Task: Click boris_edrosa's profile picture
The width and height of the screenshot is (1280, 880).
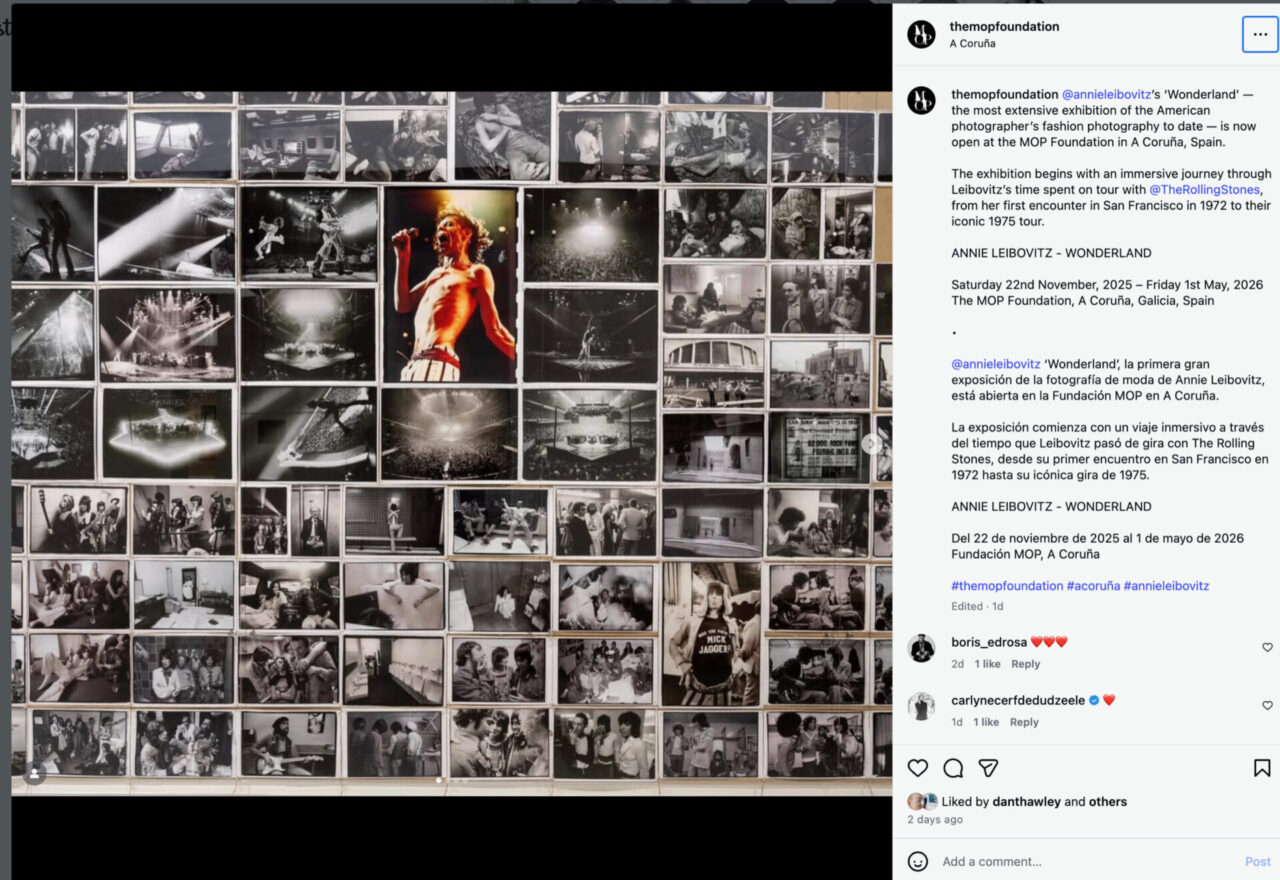Action: pyautogui.click(x=921, y=649)
